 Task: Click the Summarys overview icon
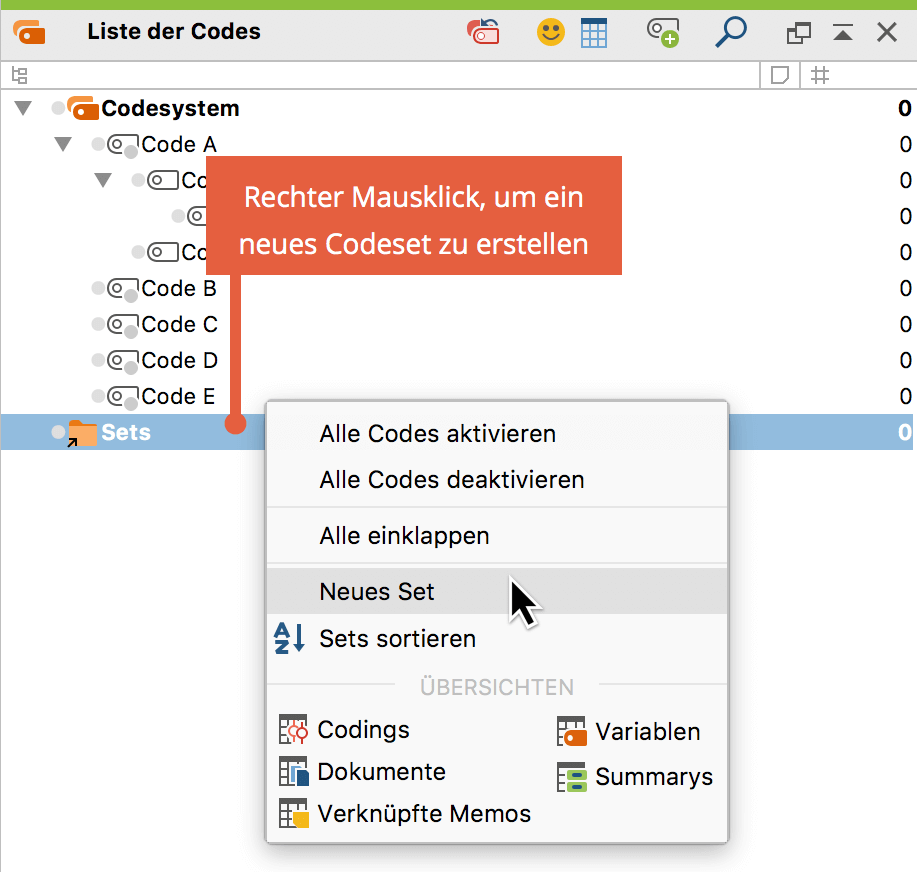571,777
